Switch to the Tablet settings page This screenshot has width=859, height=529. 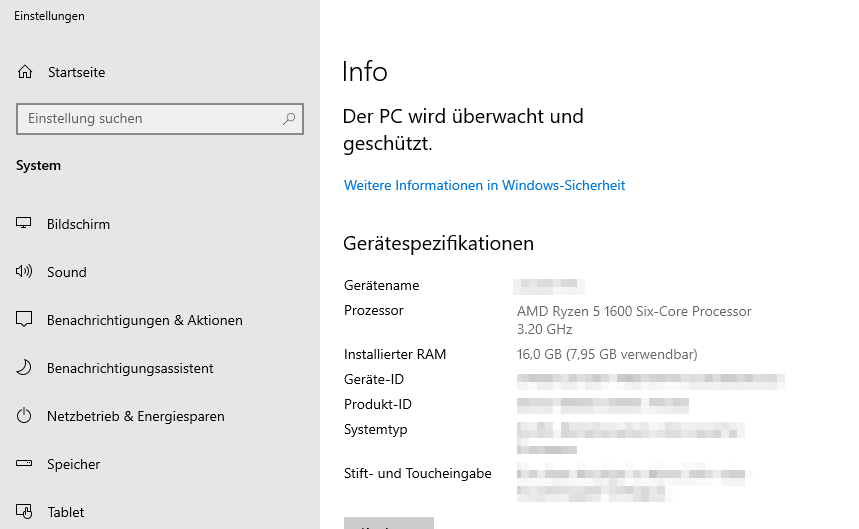pos(66,512)
